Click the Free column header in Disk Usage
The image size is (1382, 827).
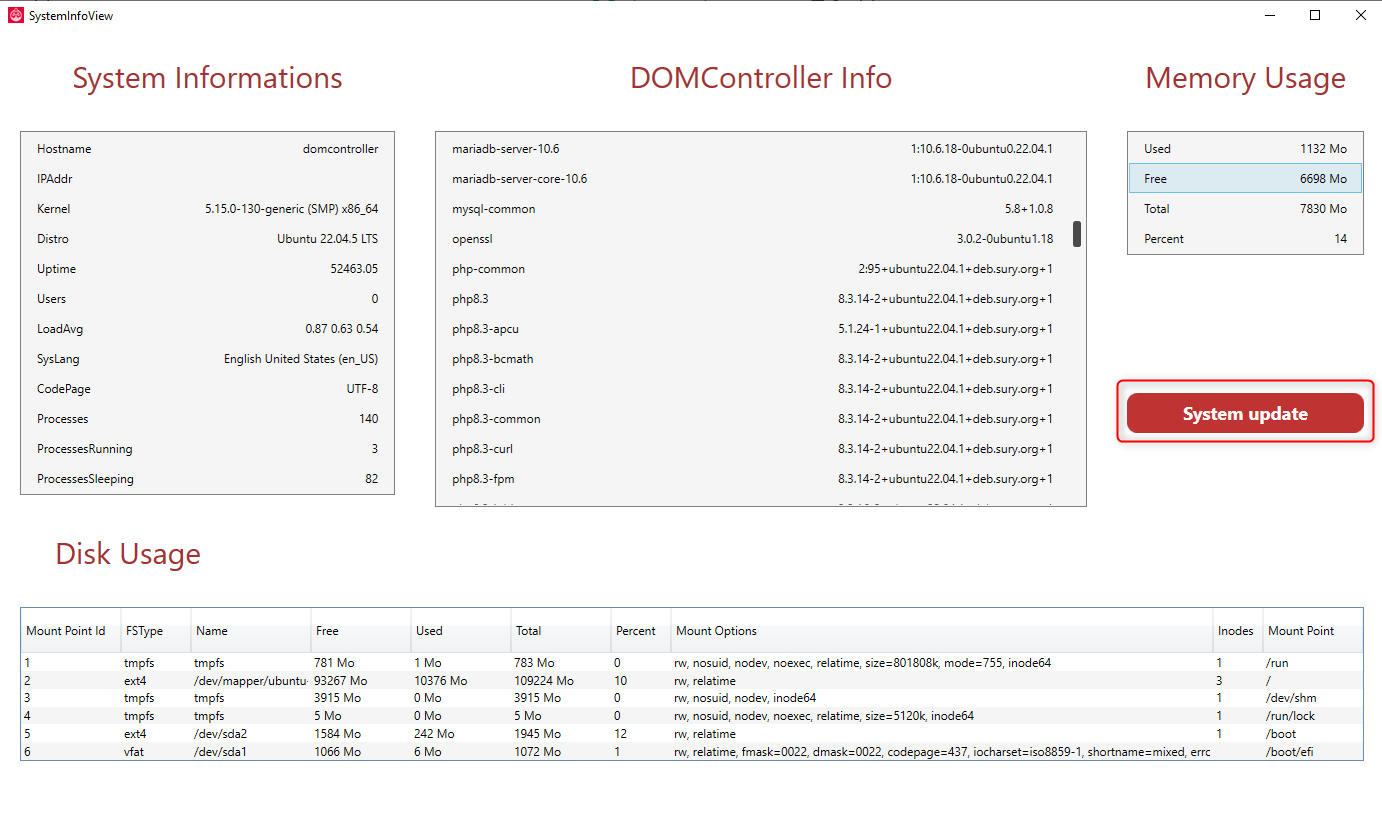[361, 631]
